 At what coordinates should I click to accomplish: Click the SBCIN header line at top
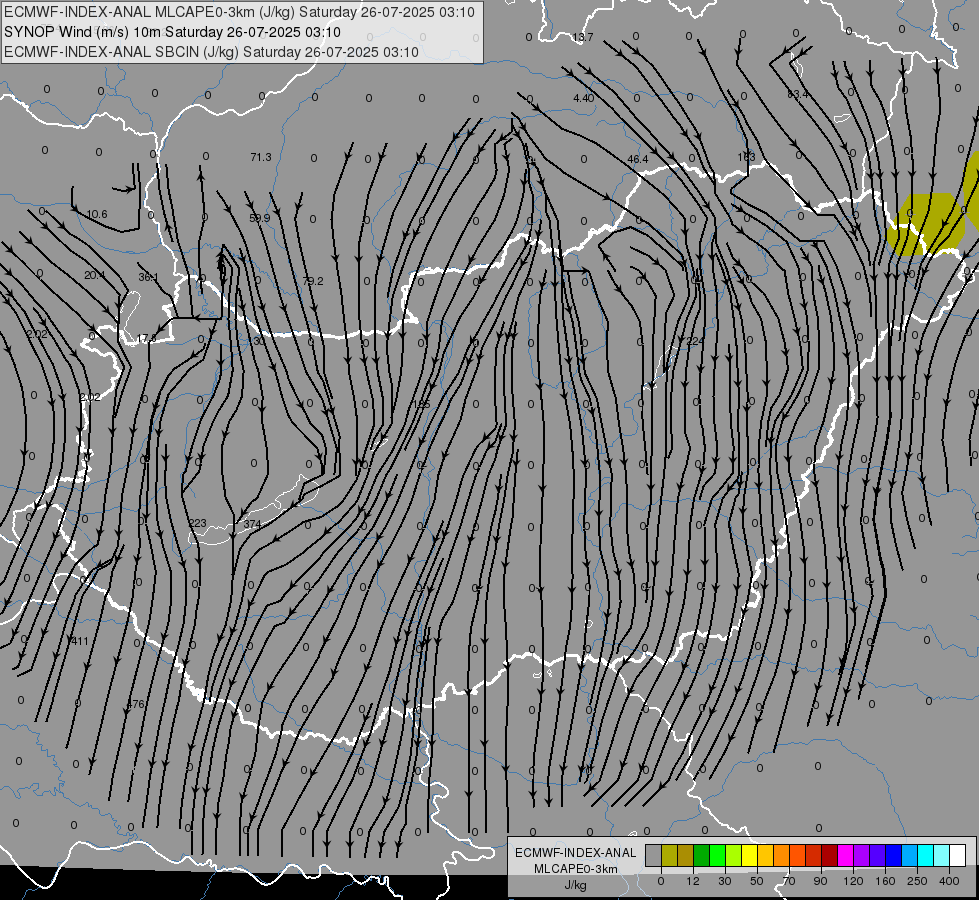(x=211, y=52)
